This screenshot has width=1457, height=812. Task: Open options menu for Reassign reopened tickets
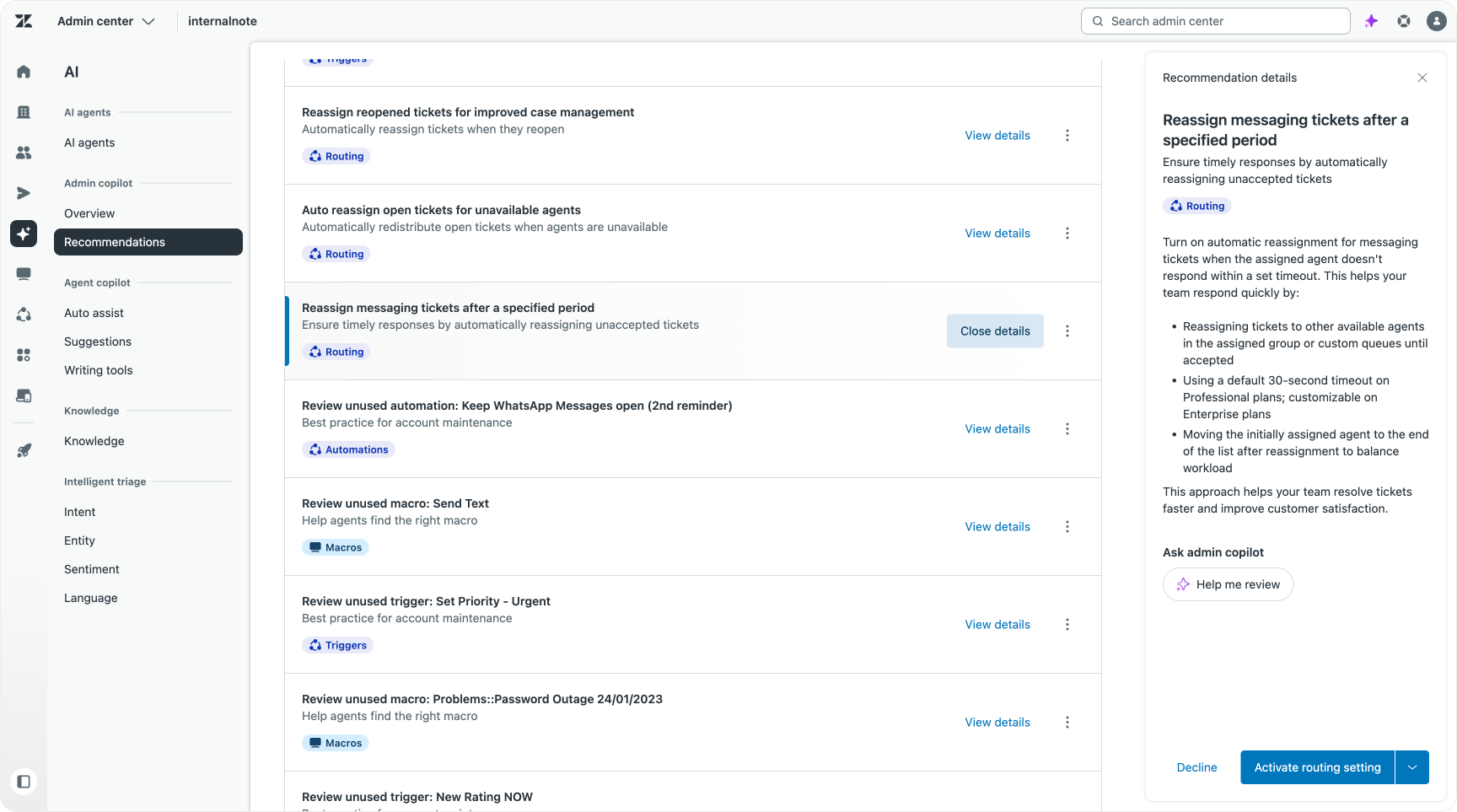[1067, 136]
